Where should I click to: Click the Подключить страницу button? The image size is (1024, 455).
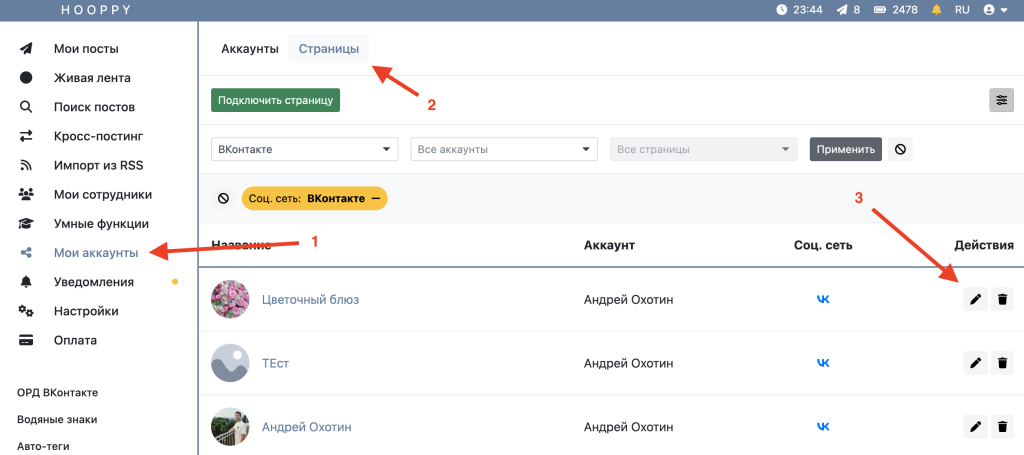point(276,100)
